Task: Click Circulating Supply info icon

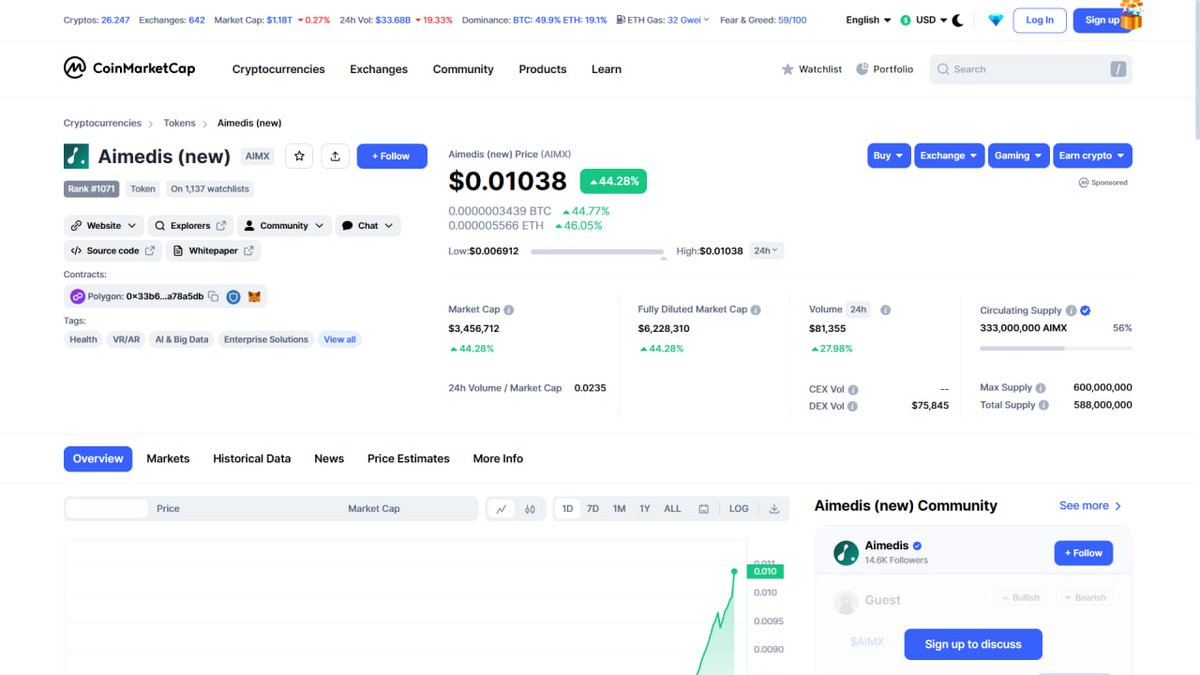Action: [x=1071, y=311]
